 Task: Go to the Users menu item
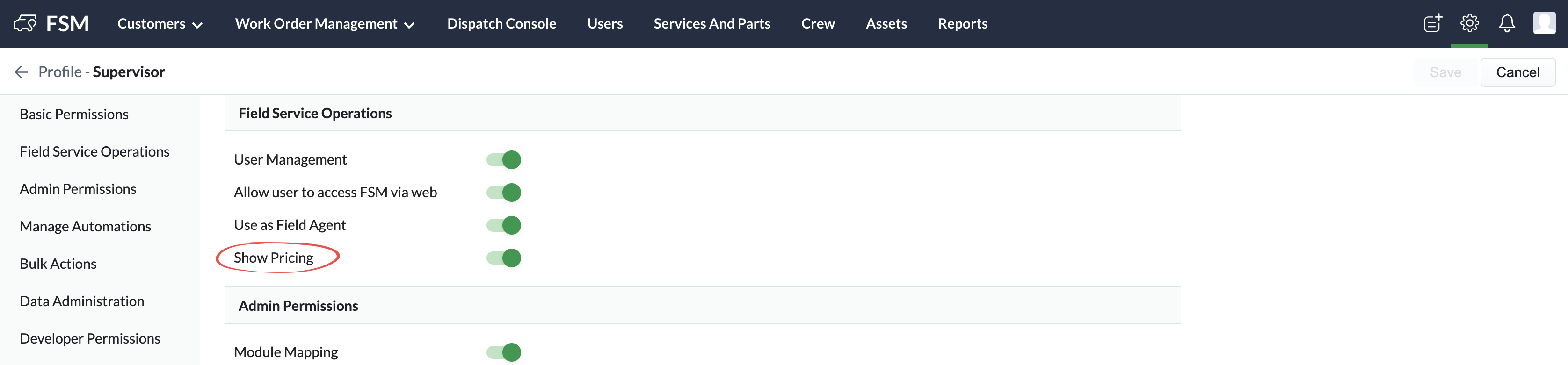coord(605,24)
